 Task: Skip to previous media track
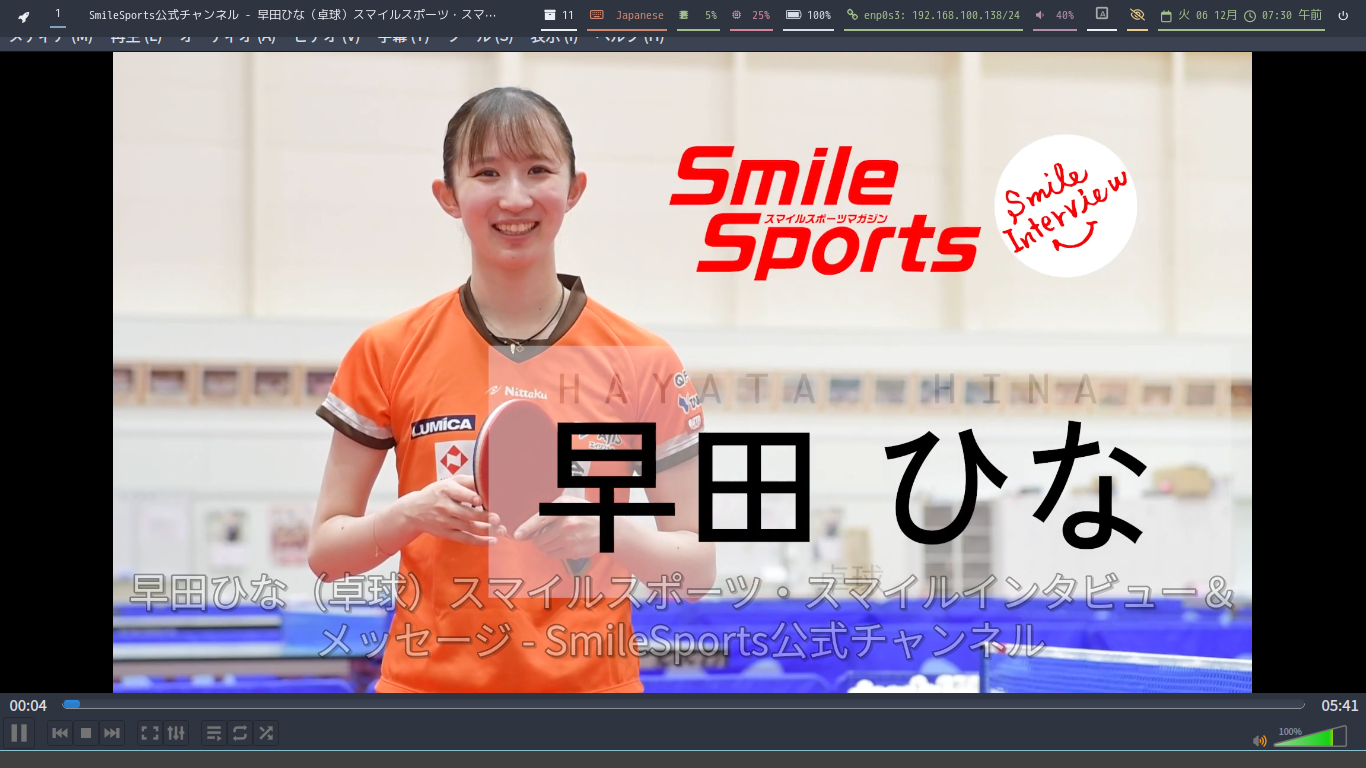(x=60, y=733)
